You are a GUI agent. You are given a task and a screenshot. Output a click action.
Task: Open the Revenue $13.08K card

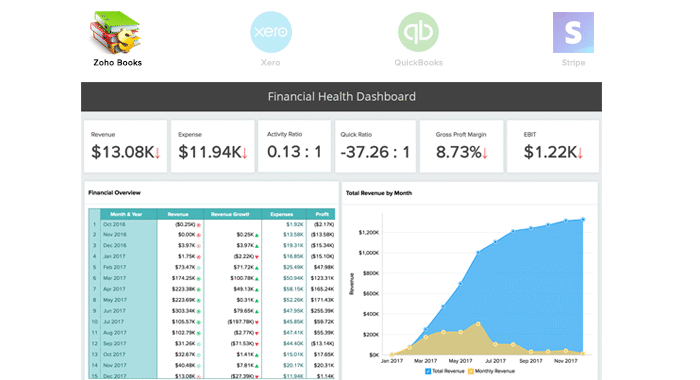click(125, 146)
